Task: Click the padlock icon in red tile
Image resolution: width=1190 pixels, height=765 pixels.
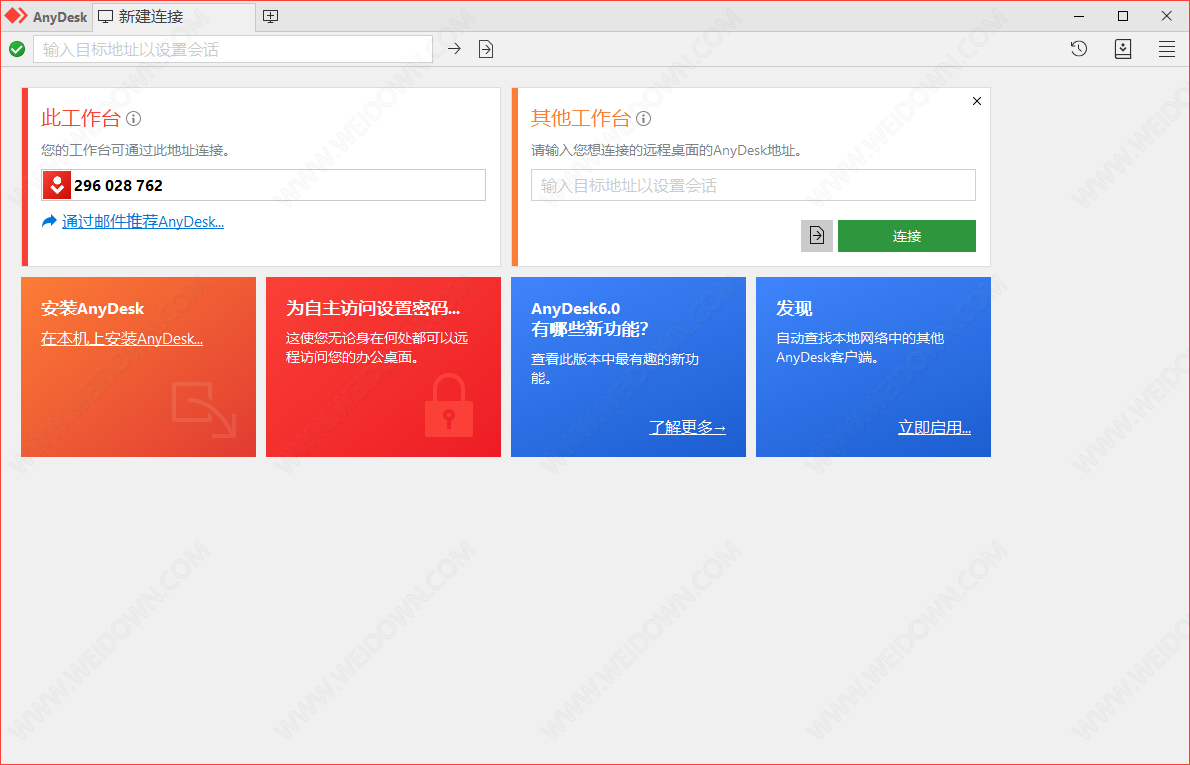Action: 449,406
